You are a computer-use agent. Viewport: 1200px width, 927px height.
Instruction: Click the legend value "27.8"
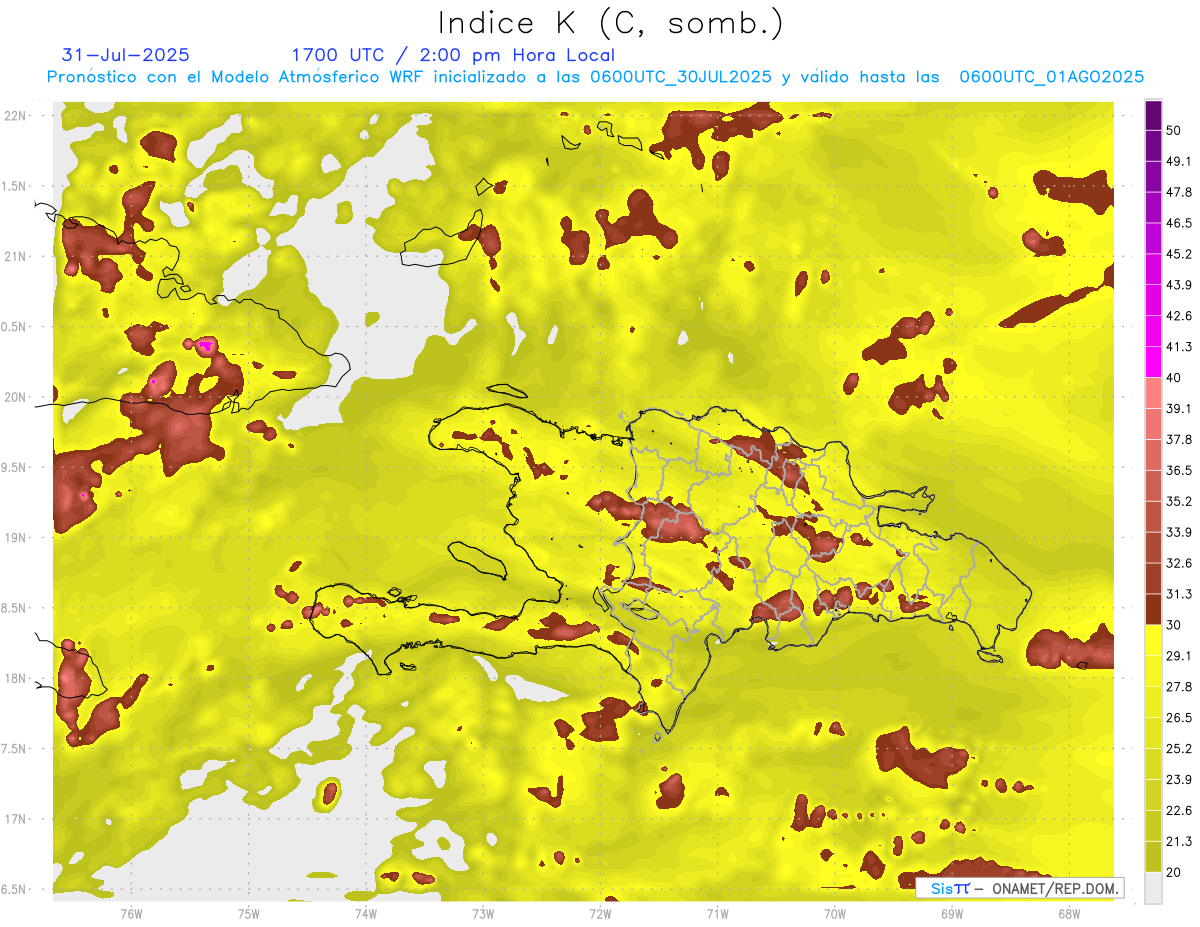click(1179, 687)
